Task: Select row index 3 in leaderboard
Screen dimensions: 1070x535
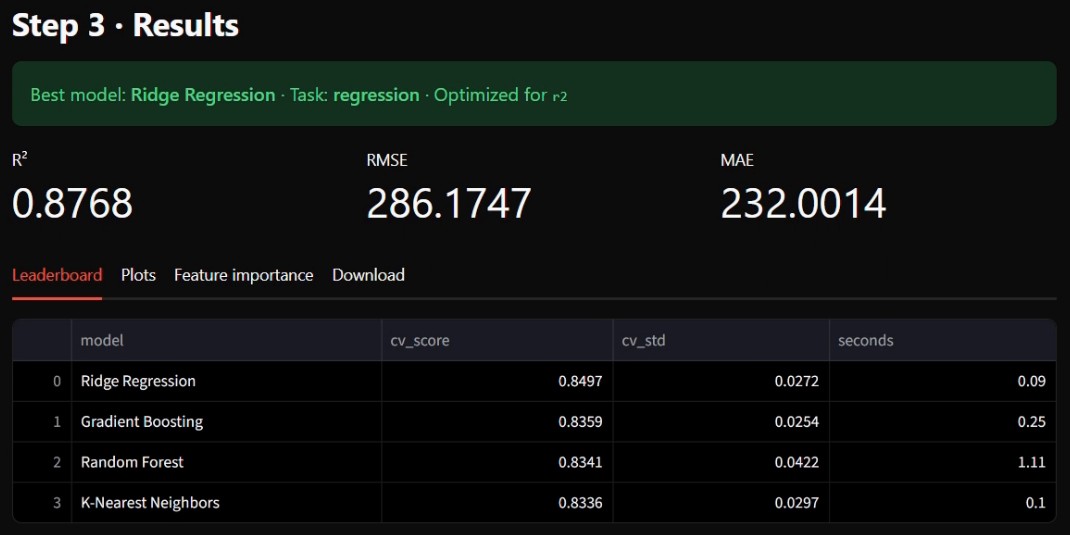Action: (x=42, y=503)
